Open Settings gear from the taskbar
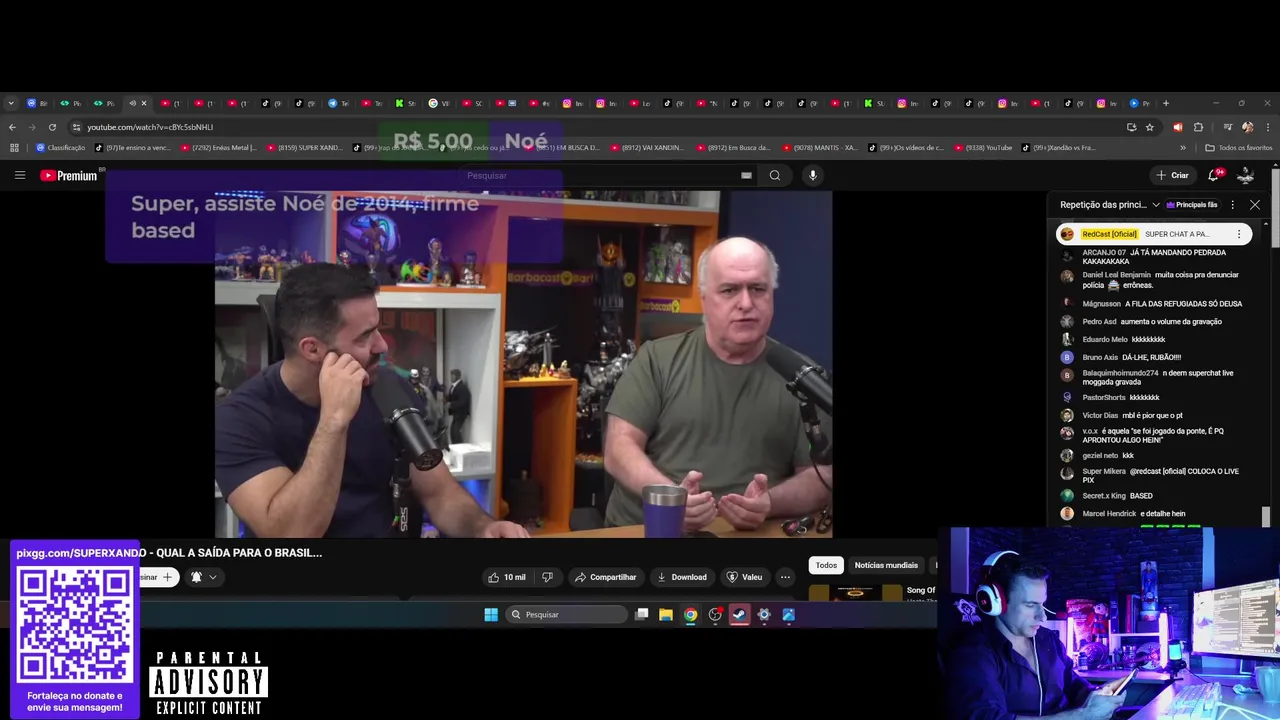The width and height of the screenshot is (1280, 720). tap(764, 615)
